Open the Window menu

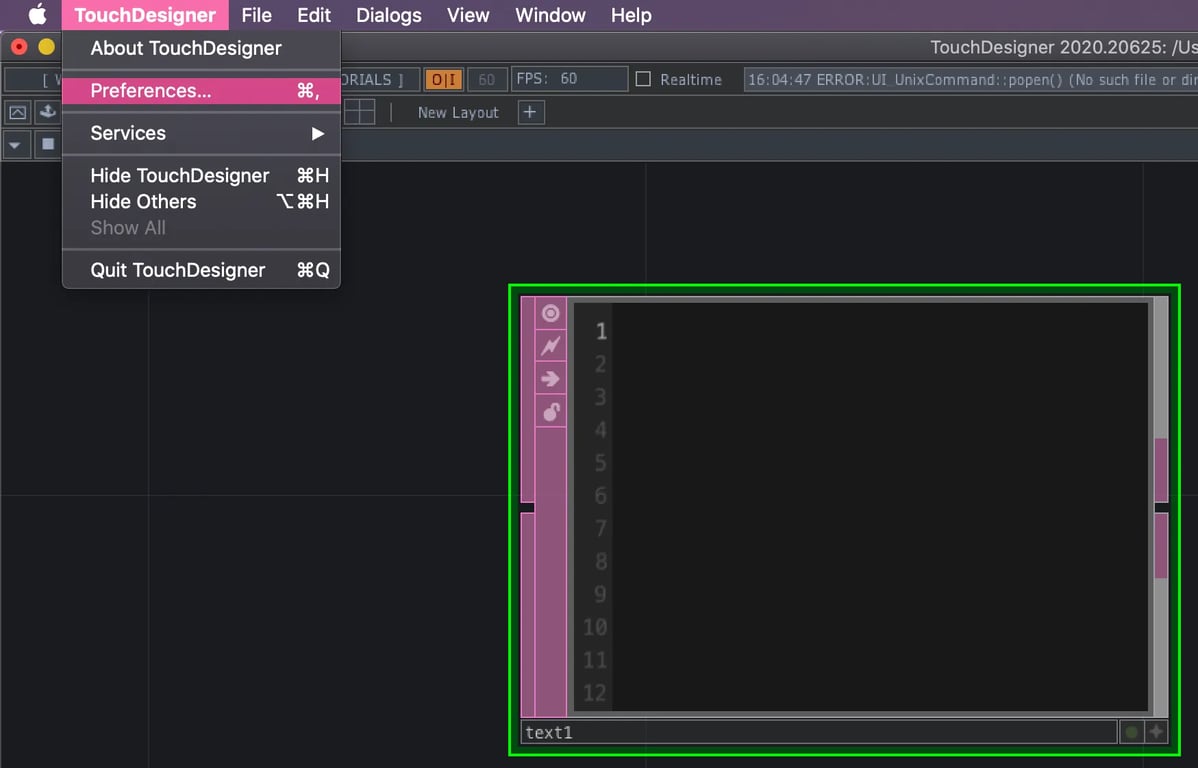click(x=550, y=15)
